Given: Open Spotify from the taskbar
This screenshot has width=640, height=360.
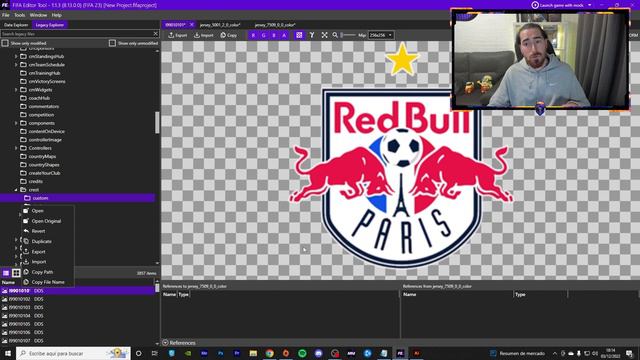Looking at the screenshot, I should click(302, 353).
